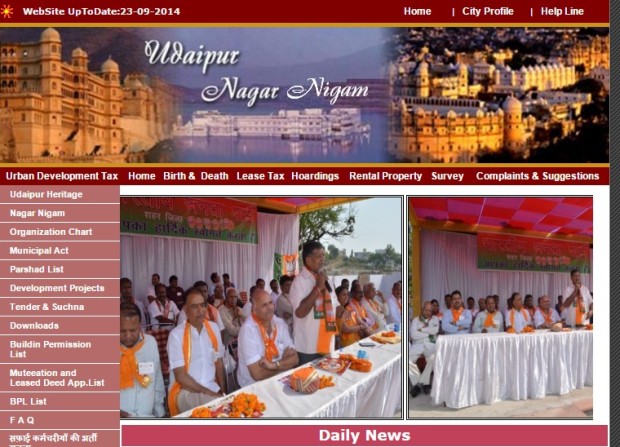
Task: Open Udaipur Heritage in the sidebar
Action: pyautogui.click(x=60, y=194)
